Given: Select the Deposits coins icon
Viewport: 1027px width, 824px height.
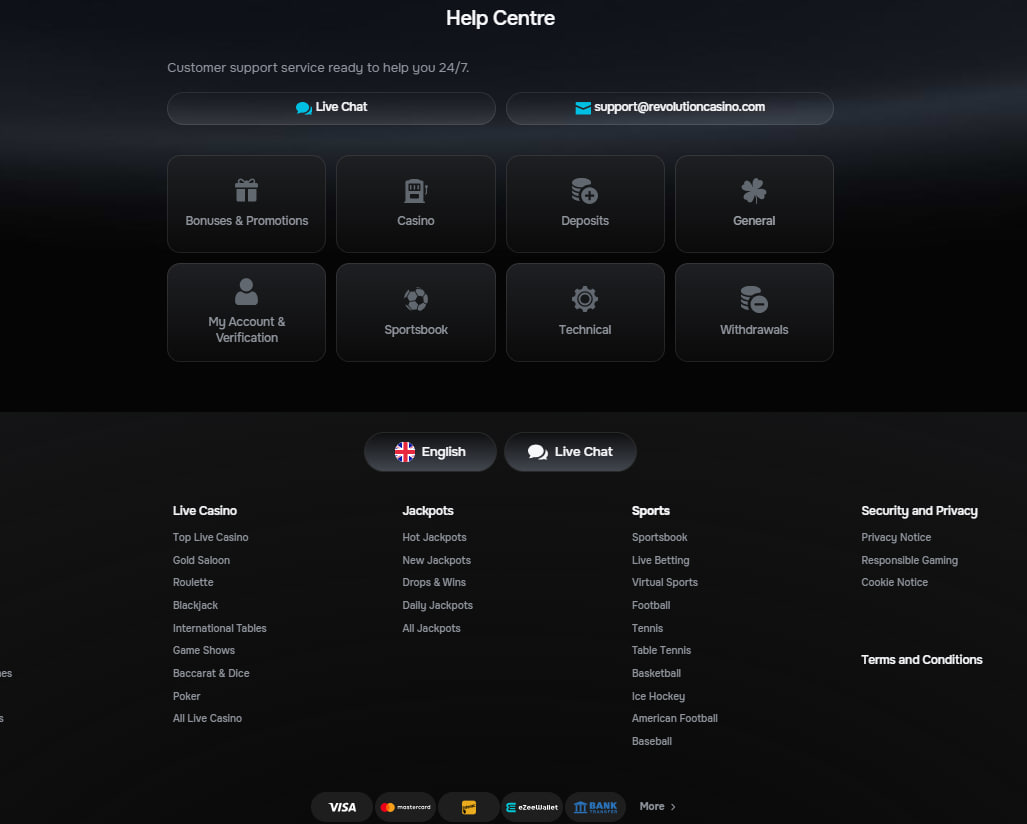Looking at the screenshot, I should [584, 190].
